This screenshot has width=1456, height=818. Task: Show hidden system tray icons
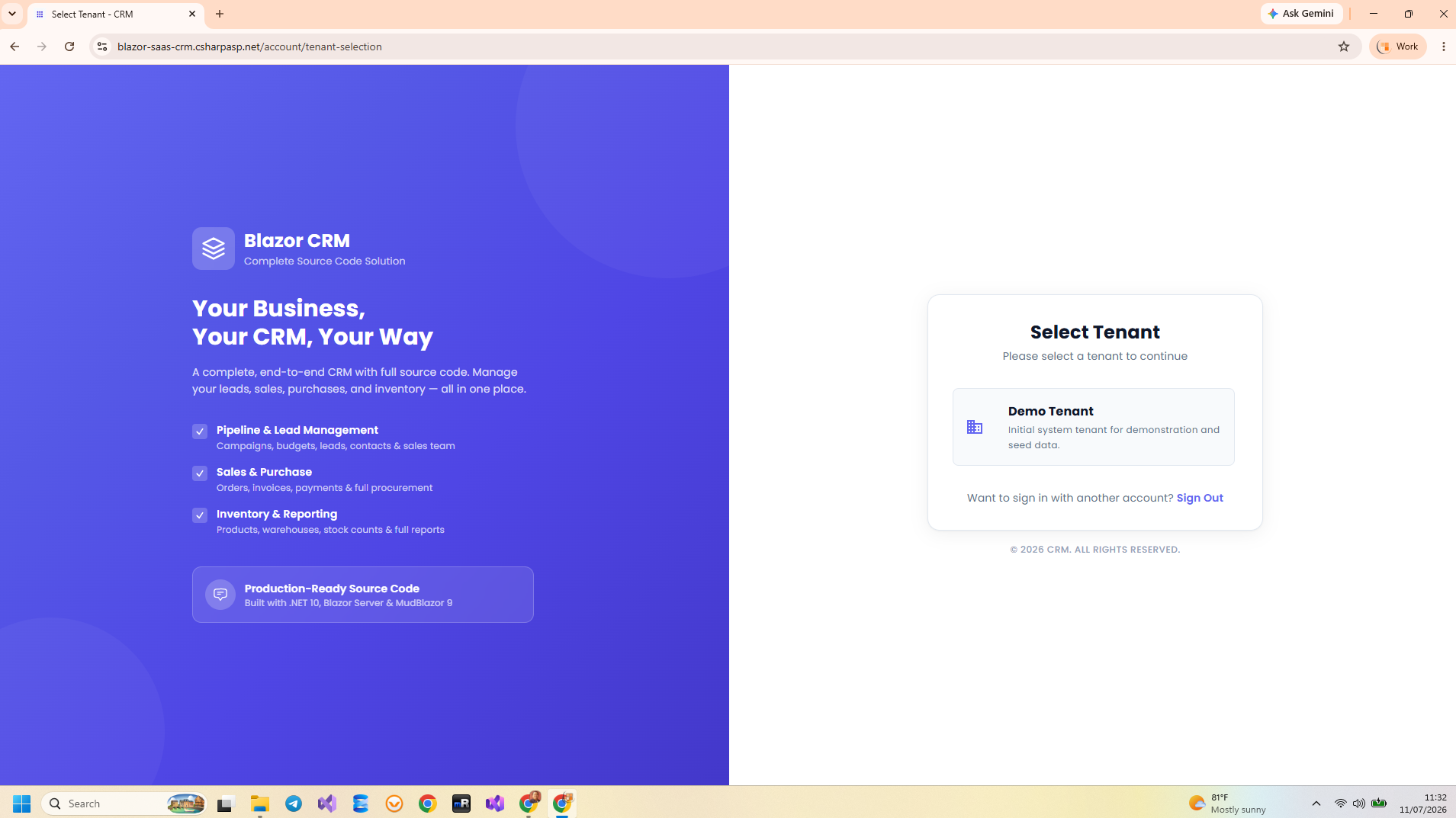tap(1316, 804)
